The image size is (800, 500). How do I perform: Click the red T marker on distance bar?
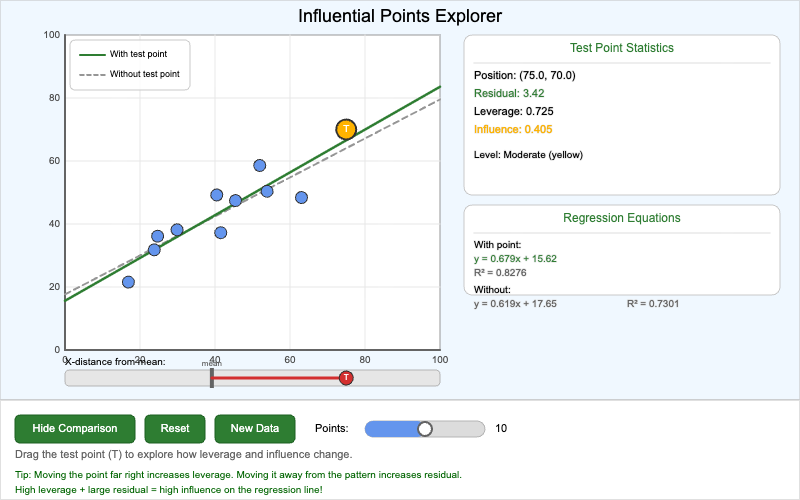tap(346, 378)
